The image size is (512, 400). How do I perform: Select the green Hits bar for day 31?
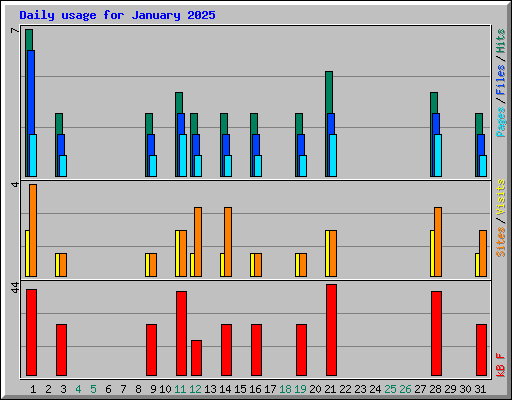[479, 124]
